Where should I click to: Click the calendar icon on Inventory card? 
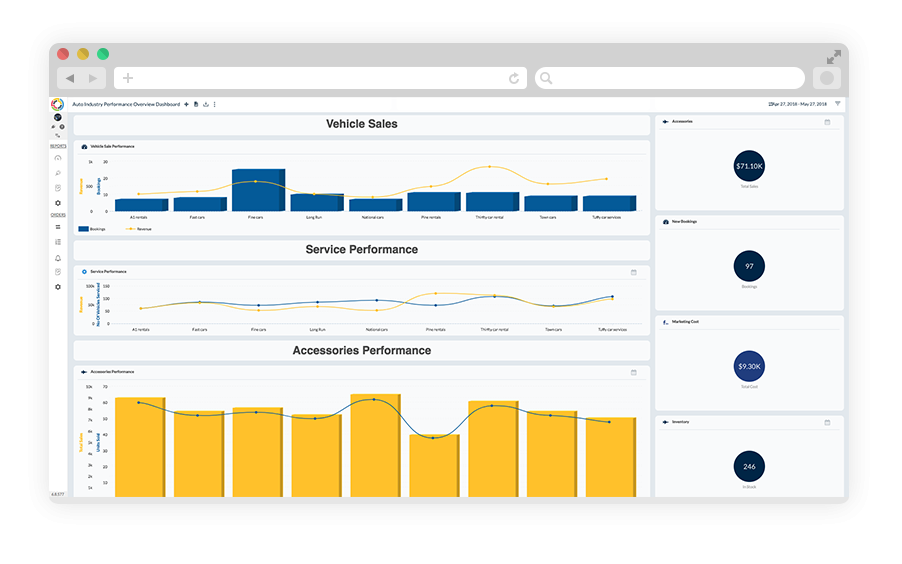point(827,422)
